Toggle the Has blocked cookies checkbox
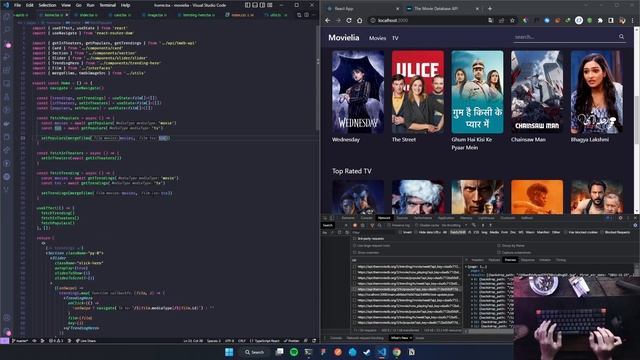The height and width of the screenshot is (360, 640). click(566, 232)
